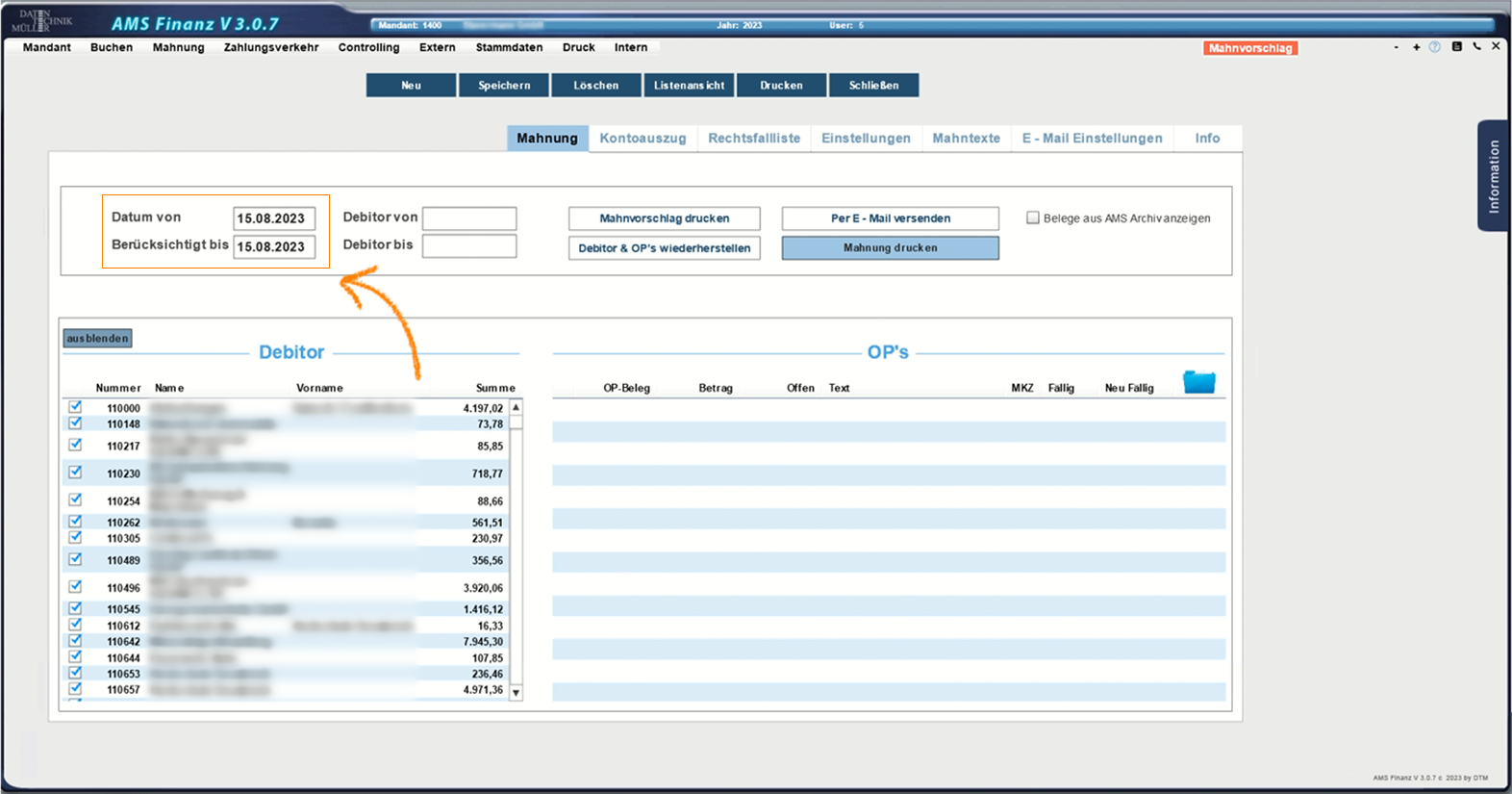1512x794 pixels.
Task: Click Per E-Mail versenden button
Action: click(890, 218)
